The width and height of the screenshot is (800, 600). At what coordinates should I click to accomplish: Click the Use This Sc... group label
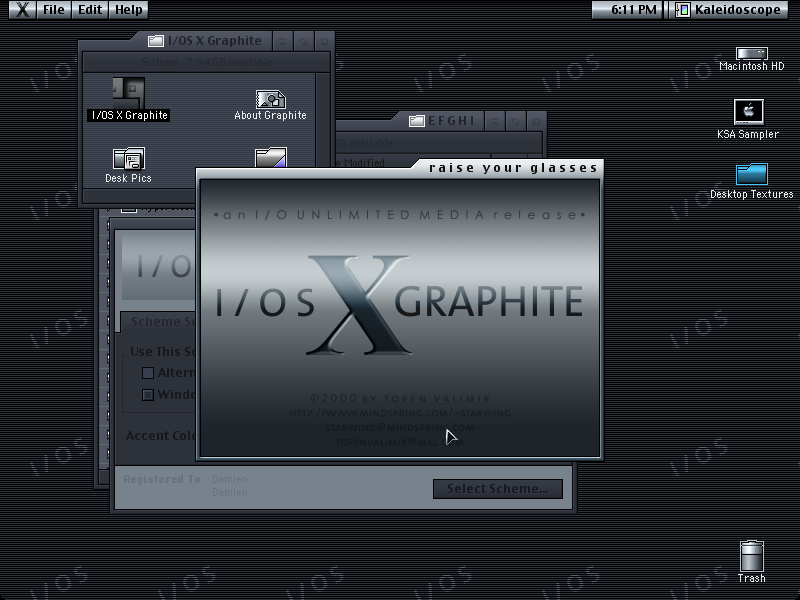(x=163, y=352)
